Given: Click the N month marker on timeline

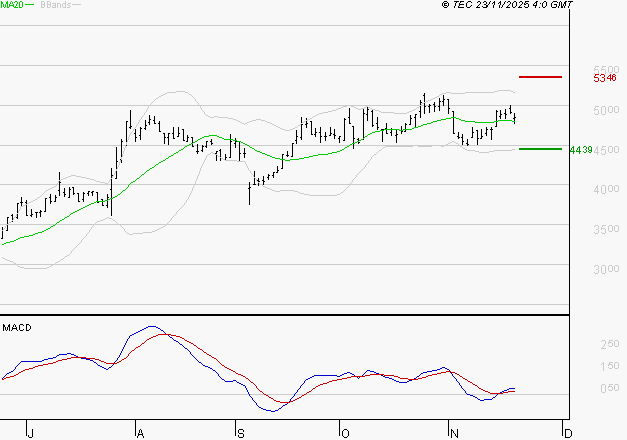Looking at the screenshot, I should tap(454, 433).
